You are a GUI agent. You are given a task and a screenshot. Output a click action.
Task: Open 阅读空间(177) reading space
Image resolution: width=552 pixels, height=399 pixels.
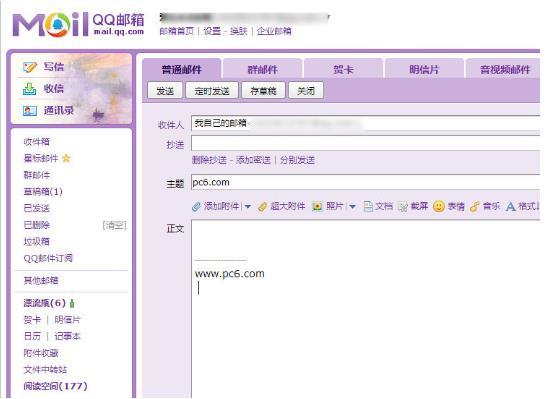(55, 386)
